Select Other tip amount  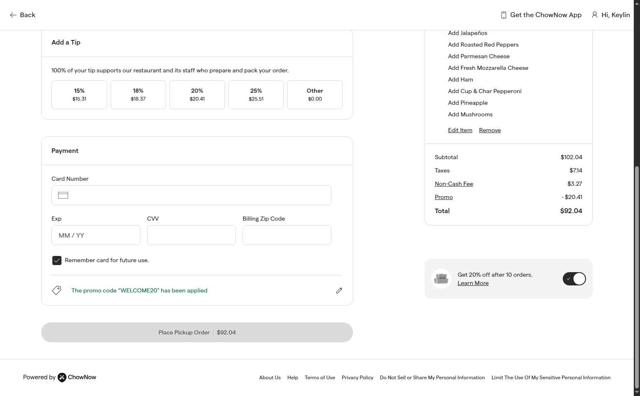(315, 95)
